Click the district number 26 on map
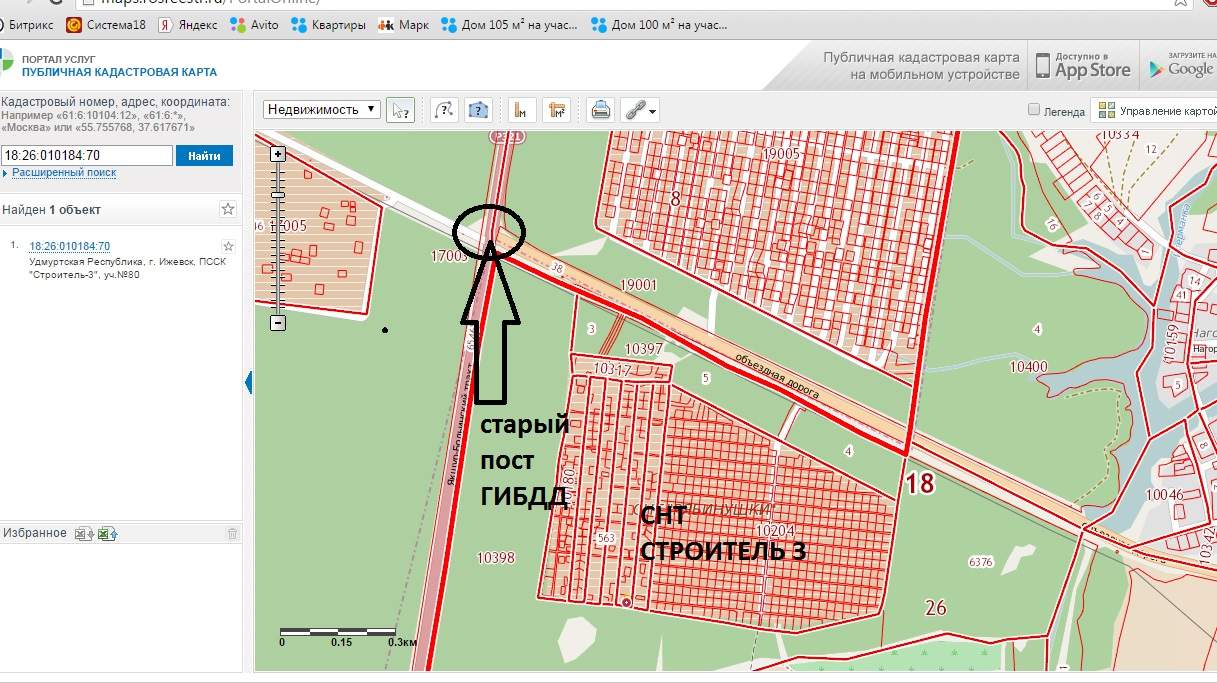 coord(936,608)
